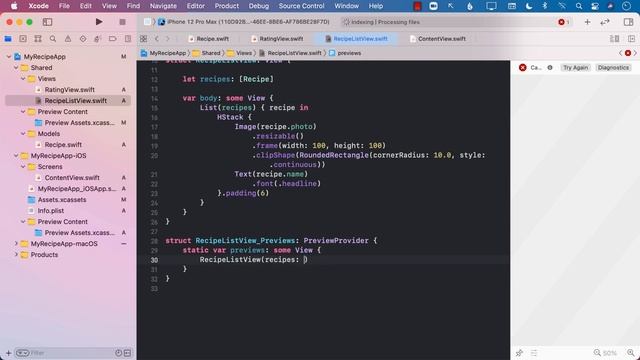Pin the preview canvas
The image size is (640, 360).
click(x=519, y=353)
